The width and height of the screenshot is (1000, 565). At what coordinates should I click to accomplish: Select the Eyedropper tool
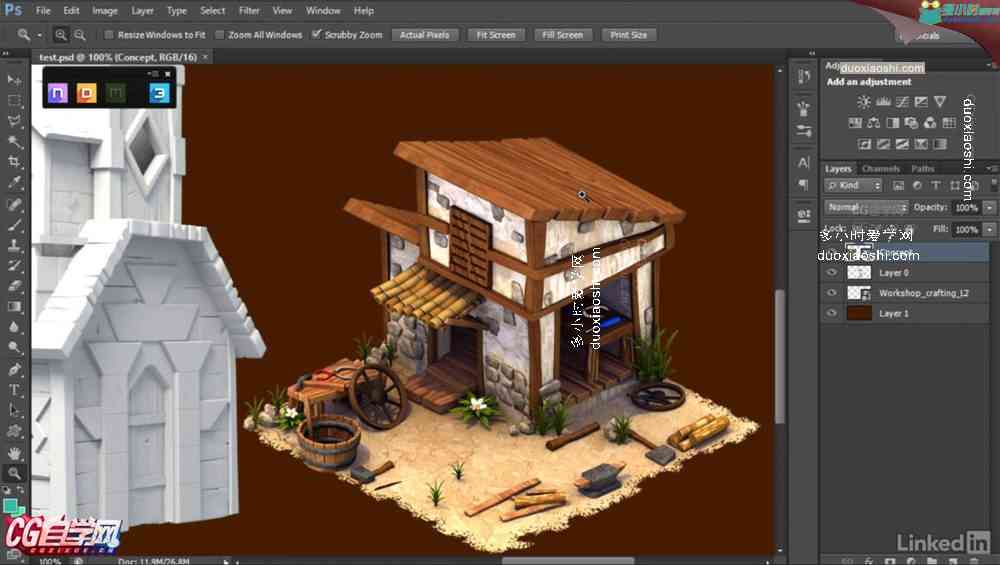[14, 183]
